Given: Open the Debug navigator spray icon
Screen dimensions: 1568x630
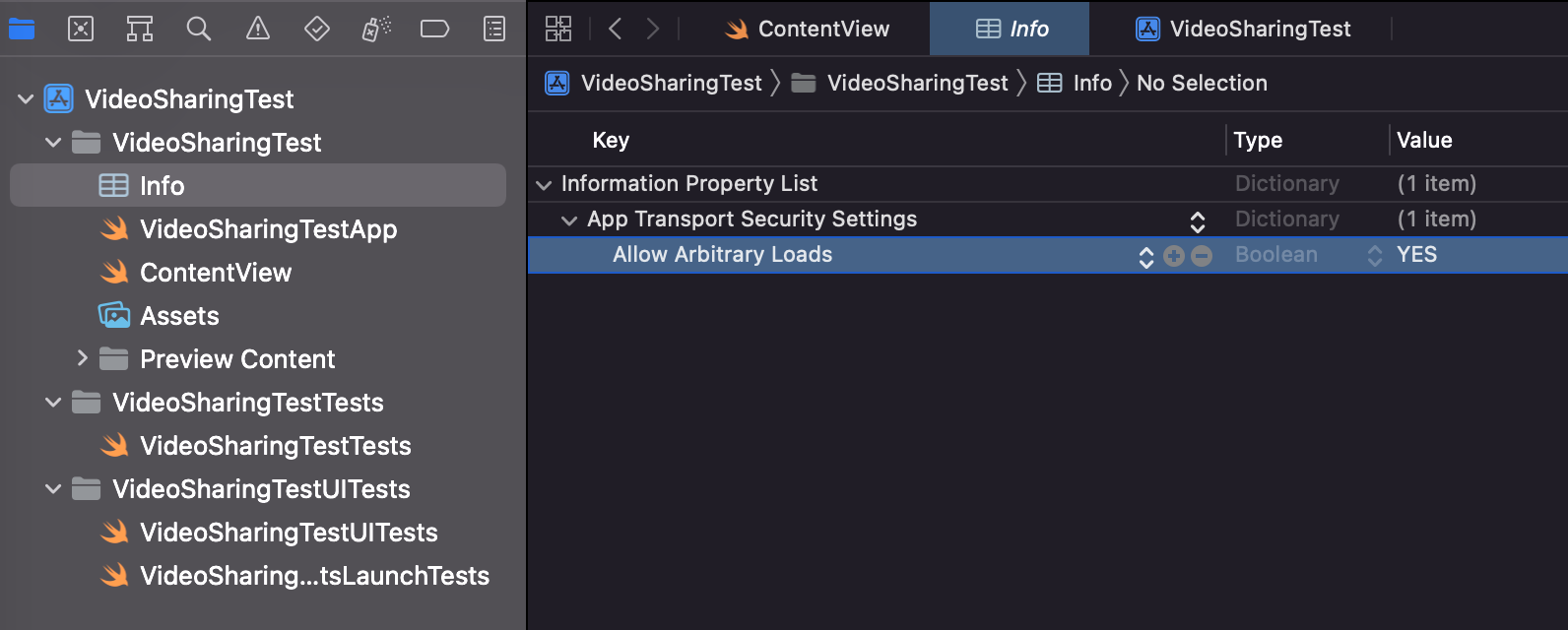Looking at the screenshot, I should pyautogui.click(x=376, y=29).
